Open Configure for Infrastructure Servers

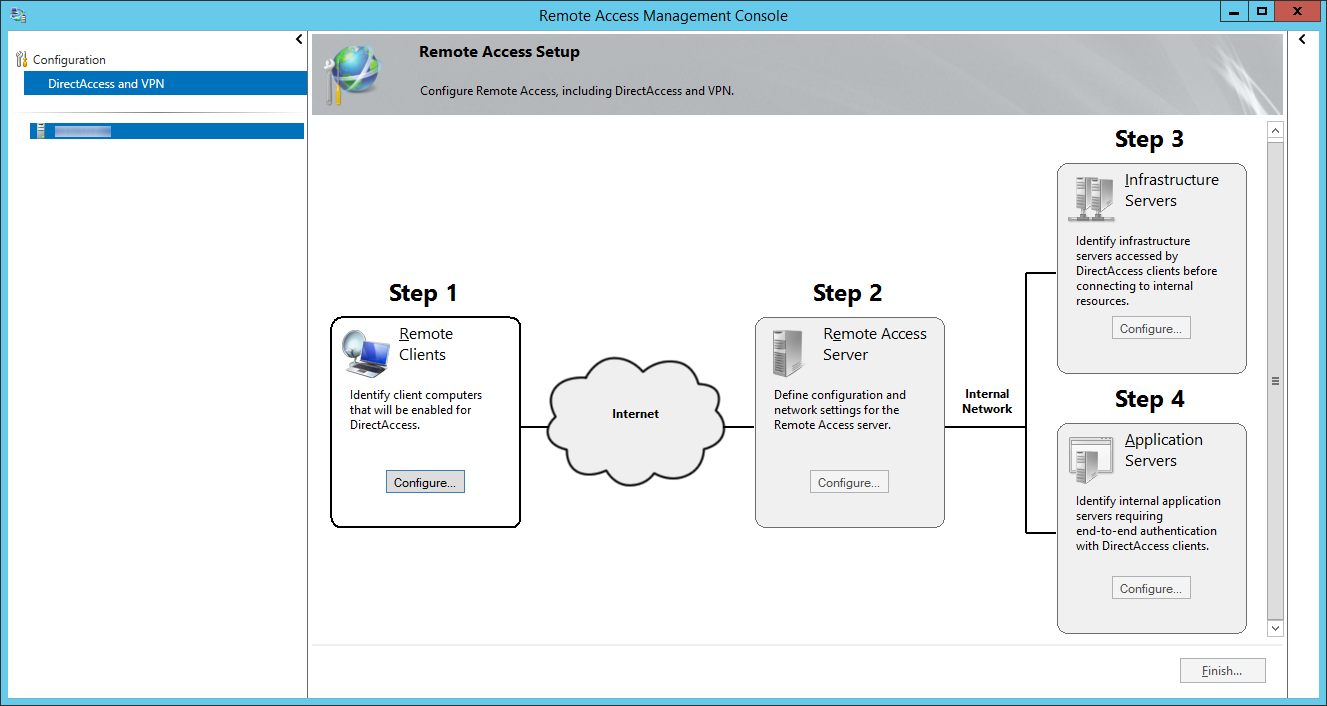1151,328
